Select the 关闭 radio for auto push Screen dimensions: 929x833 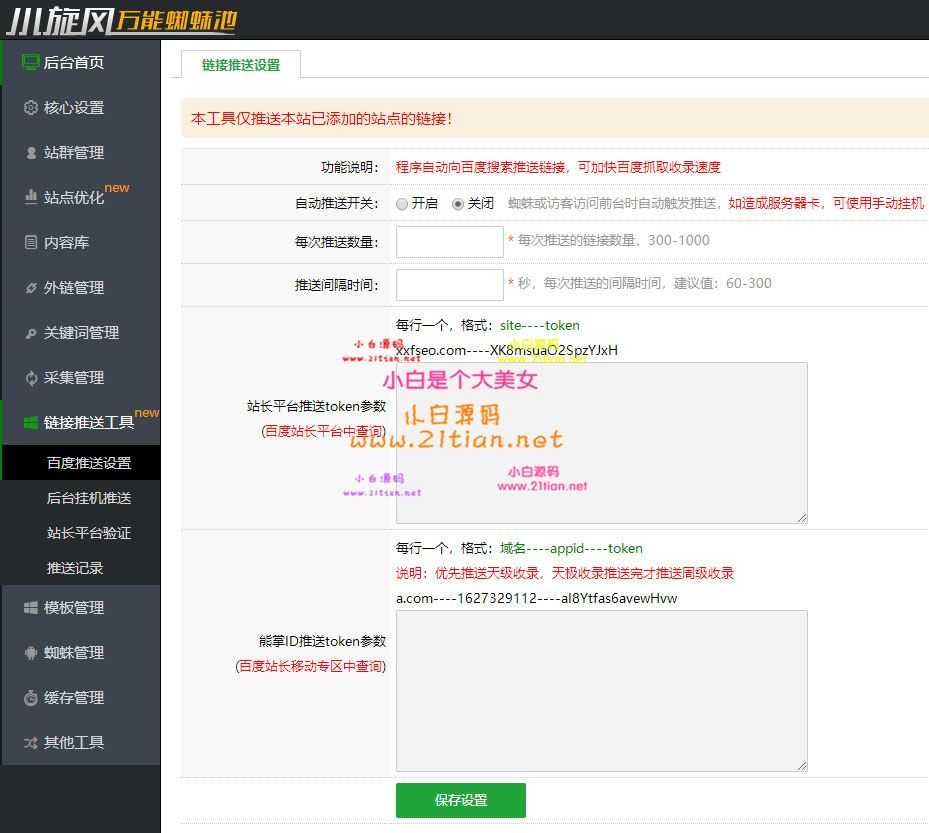458,204
